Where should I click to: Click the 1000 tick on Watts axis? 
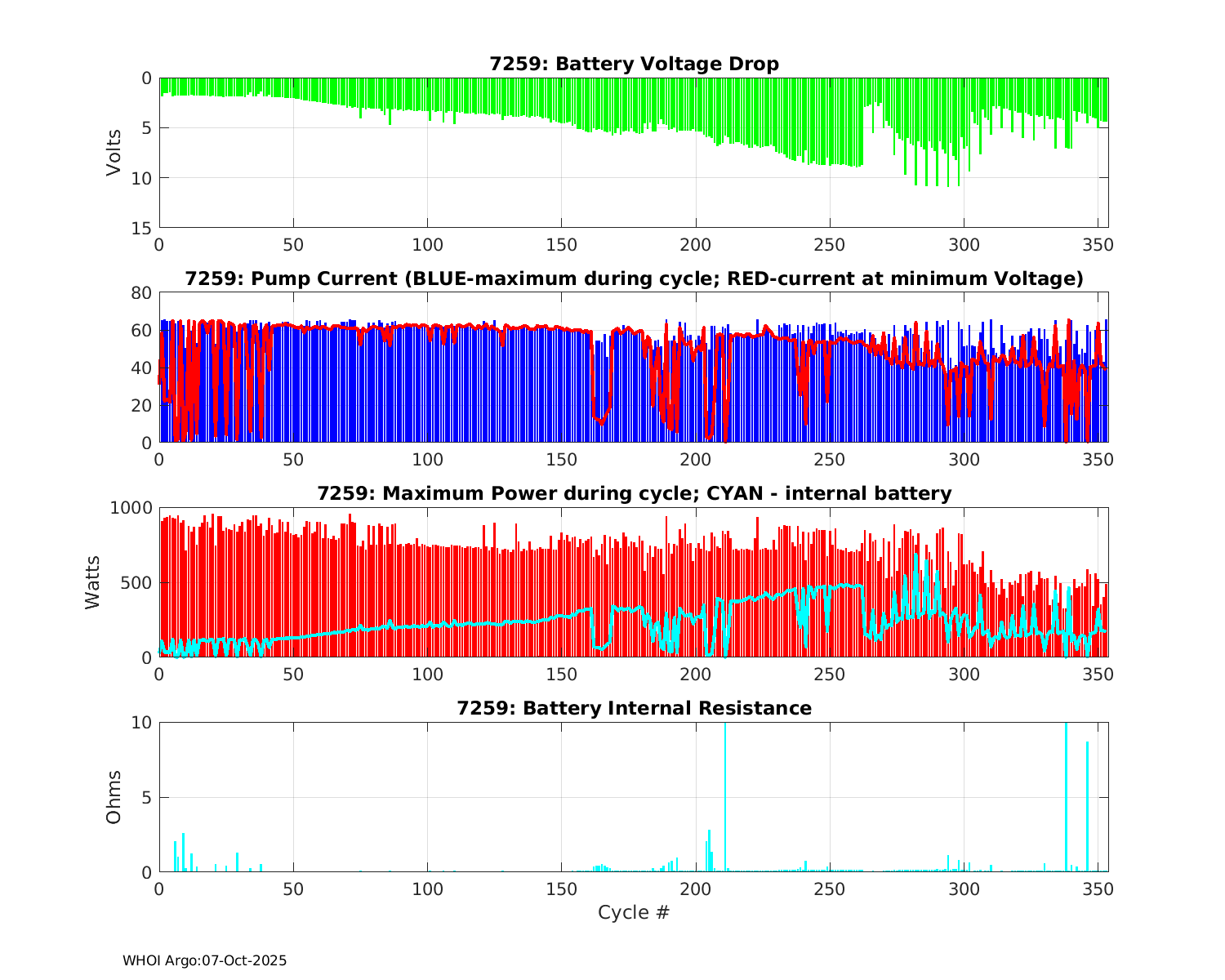[x=131, y=508]
